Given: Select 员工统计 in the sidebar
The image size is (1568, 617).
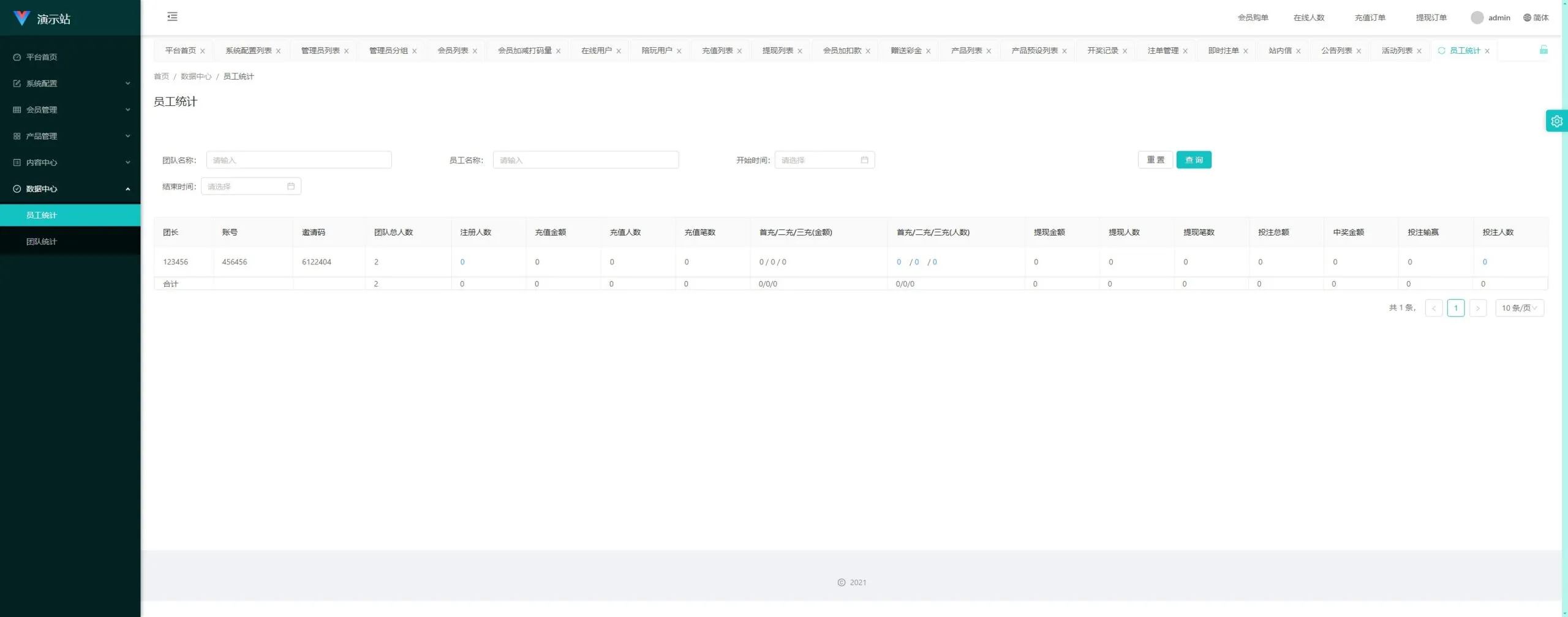Looking at the screenshot, I should tap(70, 215).
